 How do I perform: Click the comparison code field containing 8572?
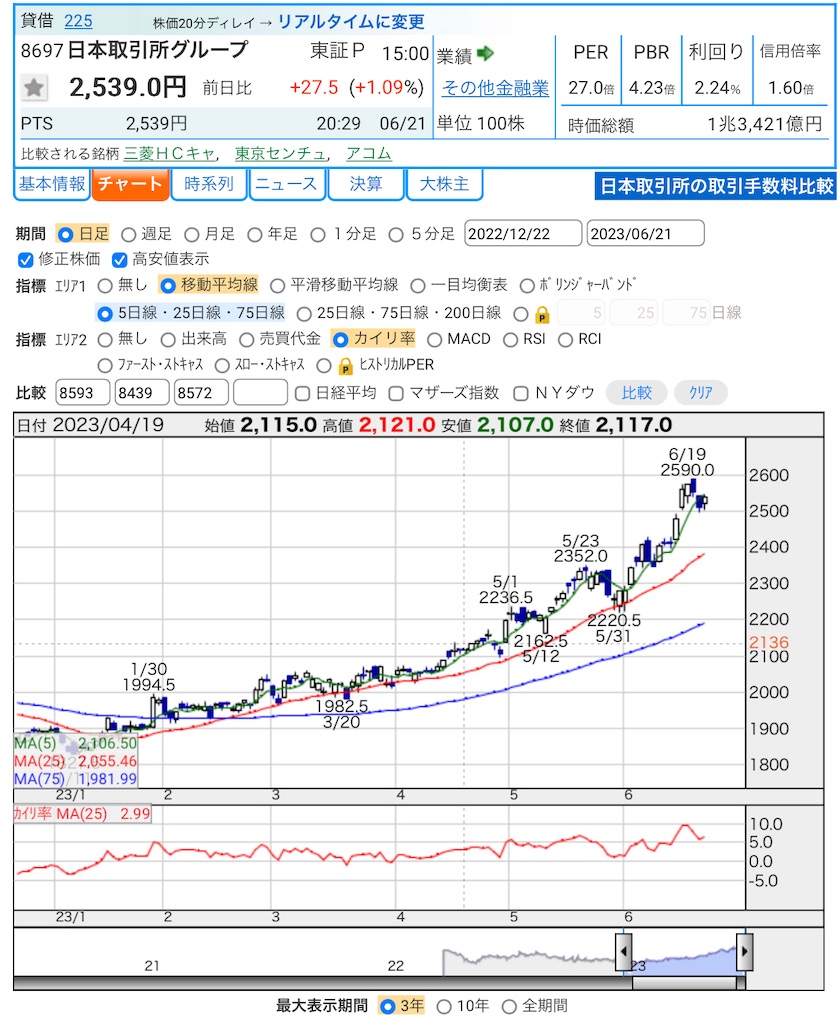[201, 393]
